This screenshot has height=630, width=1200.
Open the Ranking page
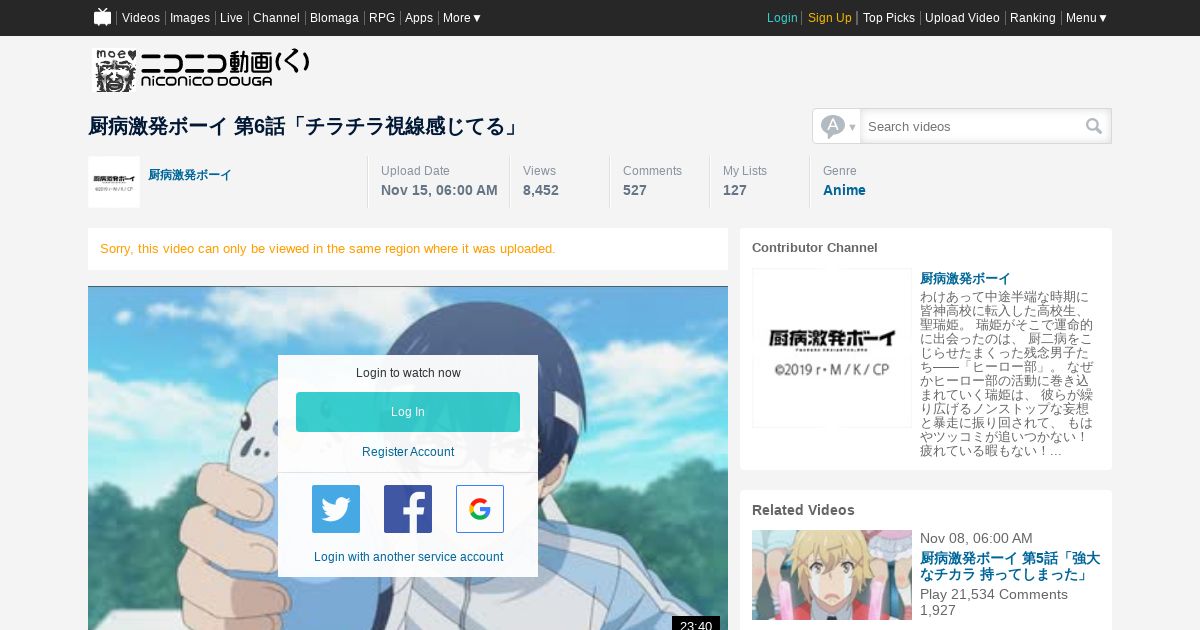point(1033,18)
